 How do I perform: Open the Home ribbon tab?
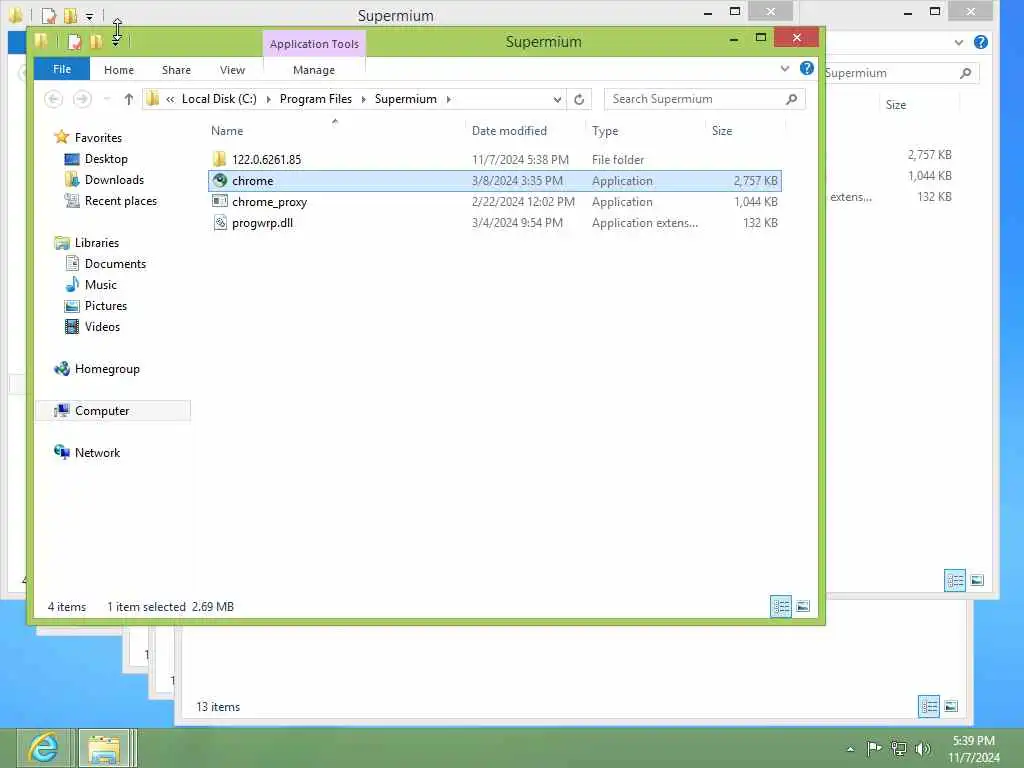(119, 70)
